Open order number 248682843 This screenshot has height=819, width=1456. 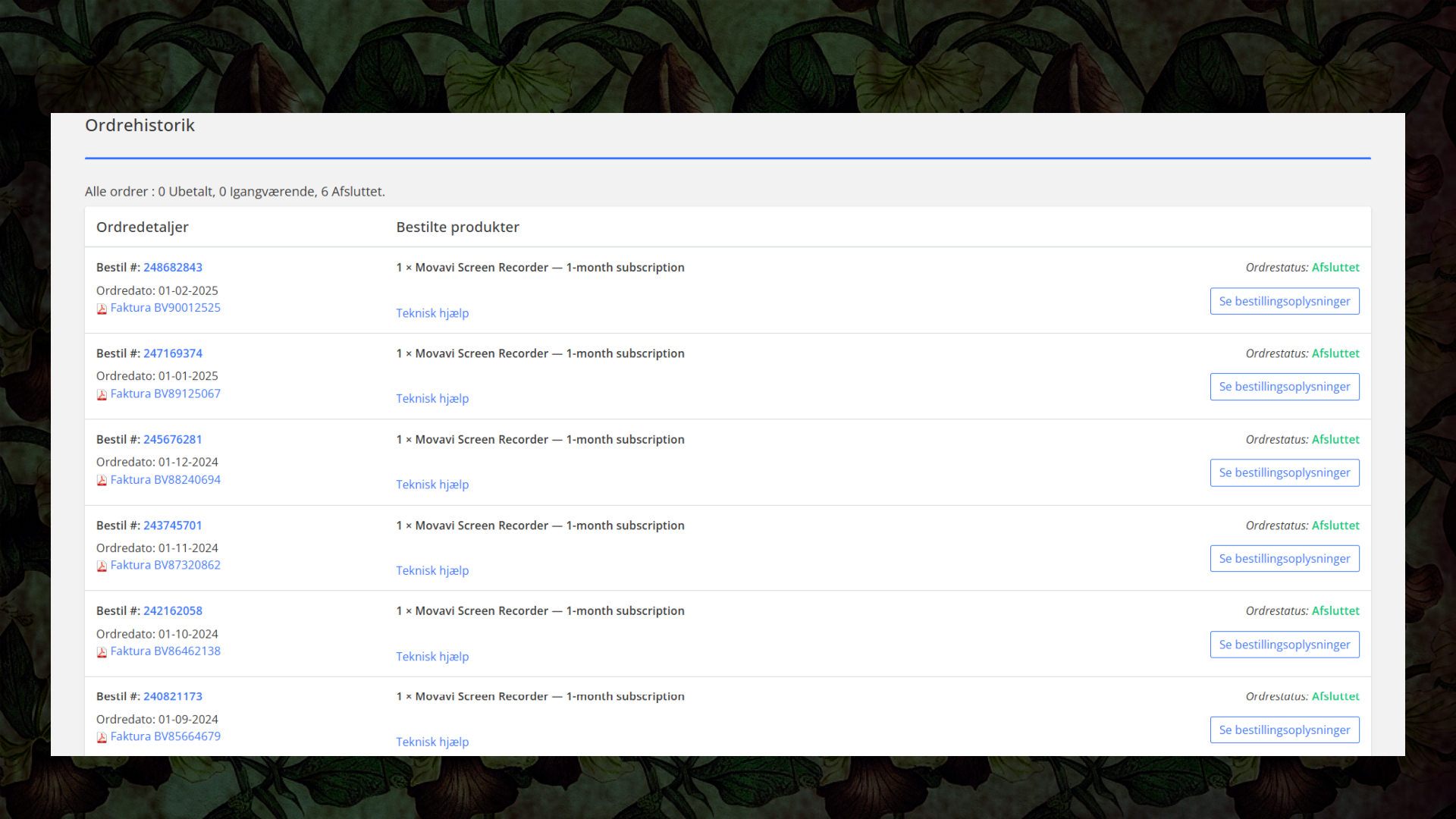point(173,268)
